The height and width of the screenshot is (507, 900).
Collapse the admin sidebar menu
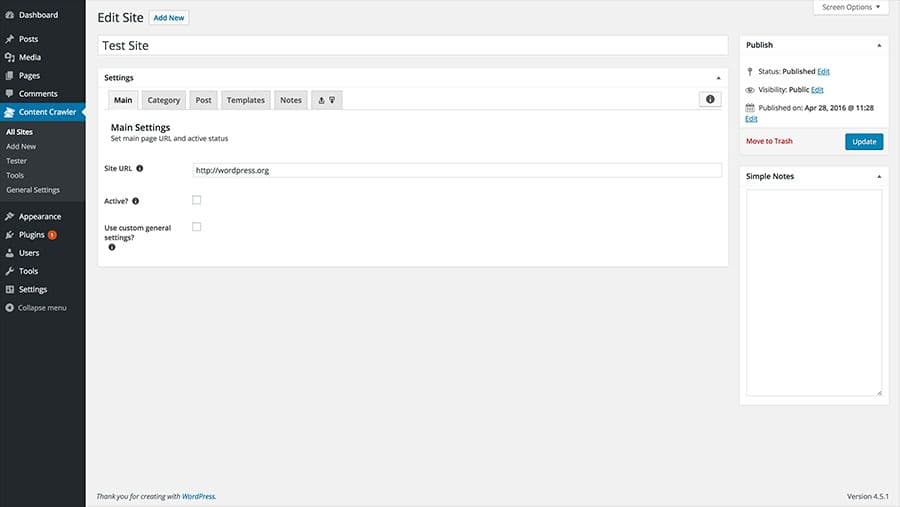coord(42,308)
